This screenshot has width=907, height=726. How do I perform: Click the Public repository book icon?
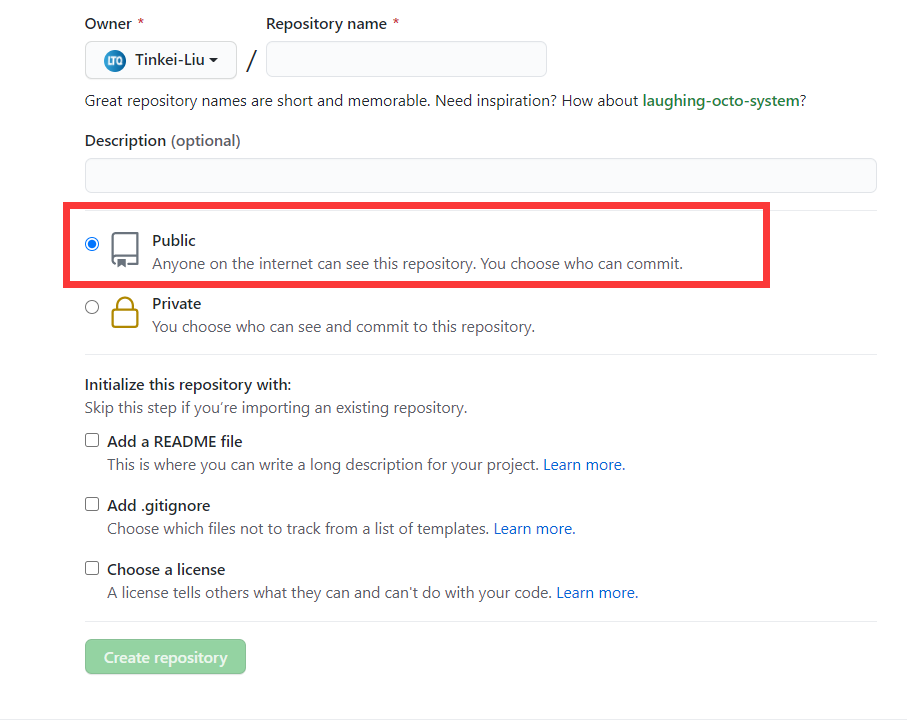coord(125,249)
